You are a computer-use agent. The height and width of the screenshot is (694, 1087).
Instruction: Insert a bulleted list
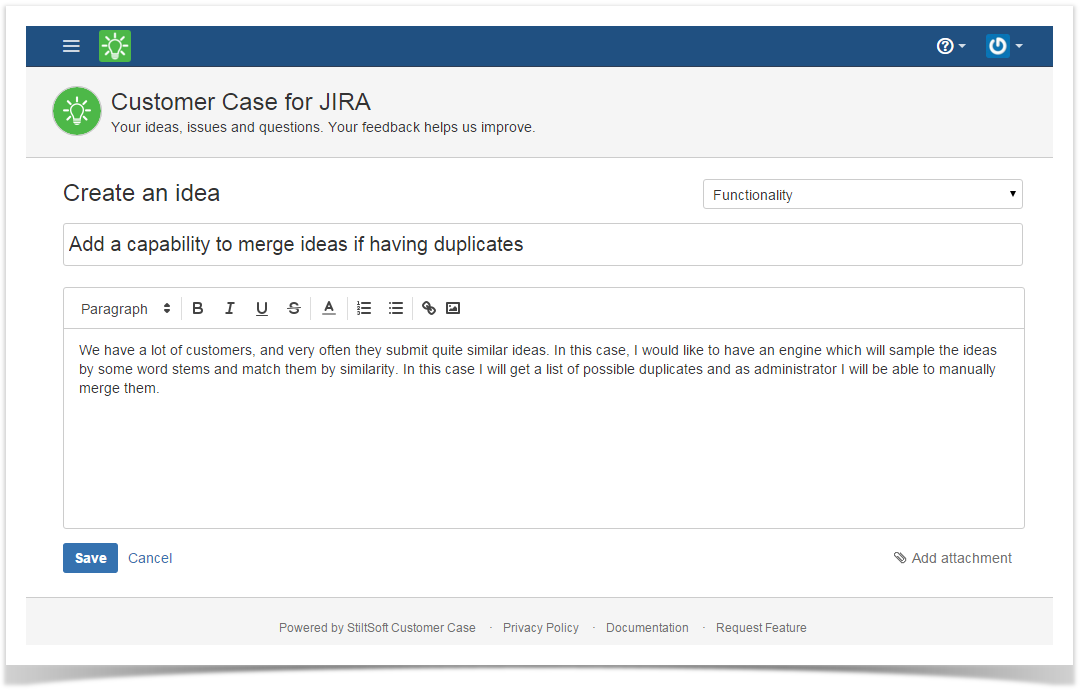[x=396, y=309]
